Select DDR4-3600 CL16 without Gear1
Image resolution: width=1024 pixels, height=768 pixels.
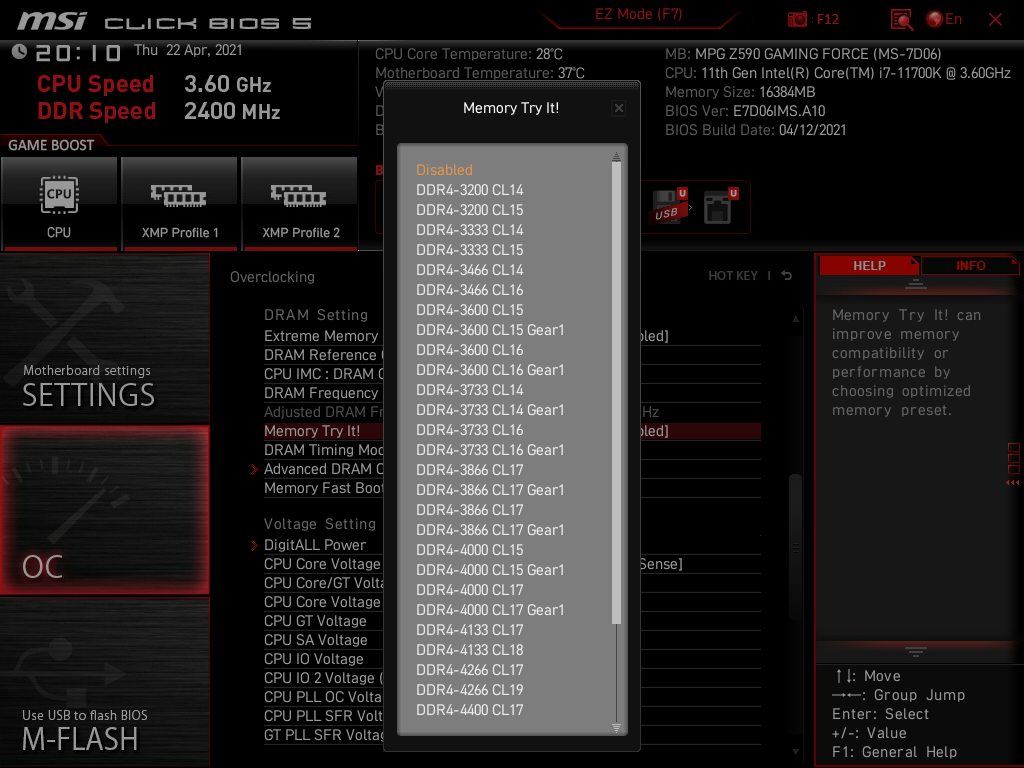tap(470, 350)
